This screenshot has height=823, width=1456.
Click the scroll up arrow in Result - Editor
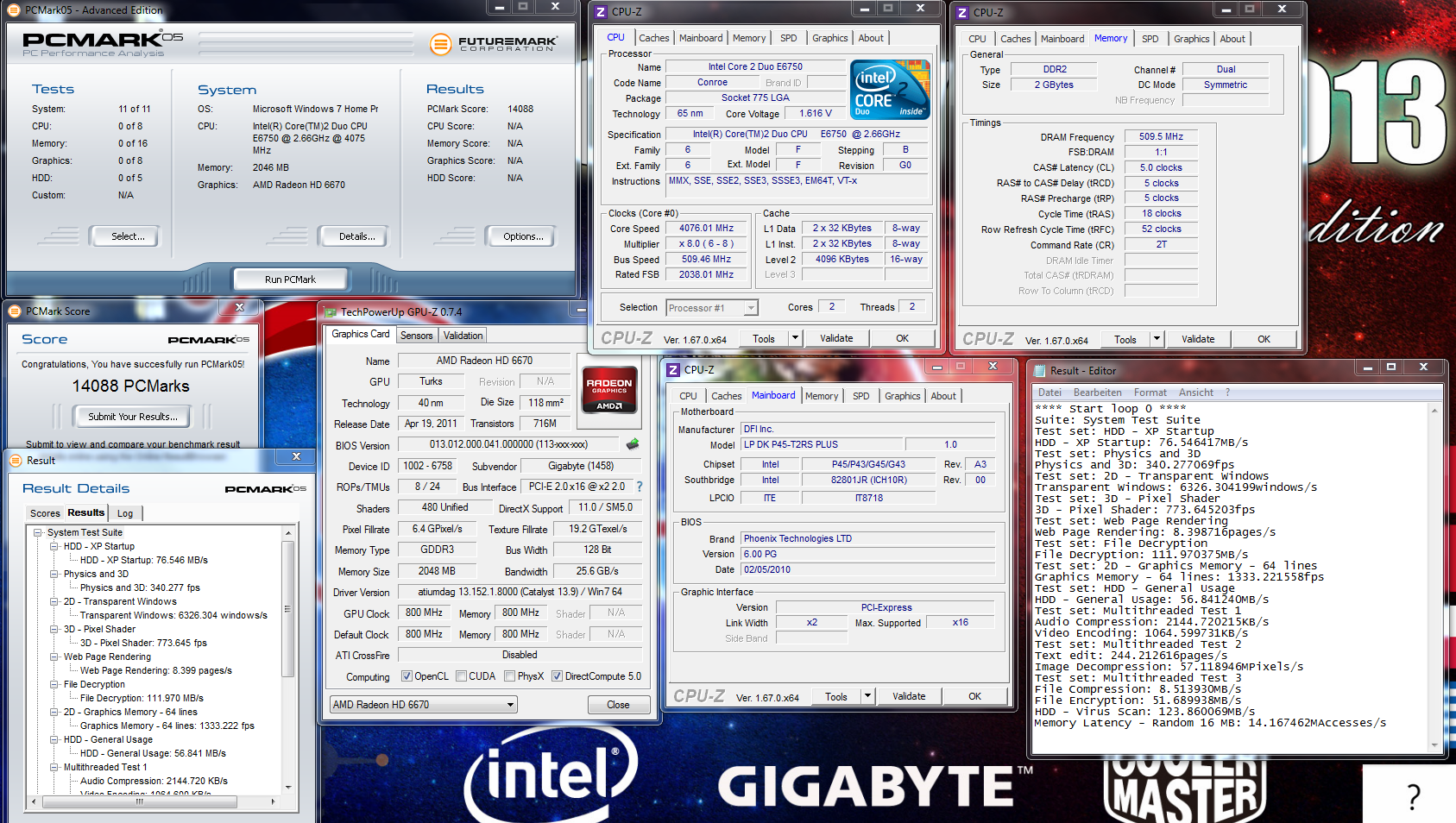pos(1434,411)
